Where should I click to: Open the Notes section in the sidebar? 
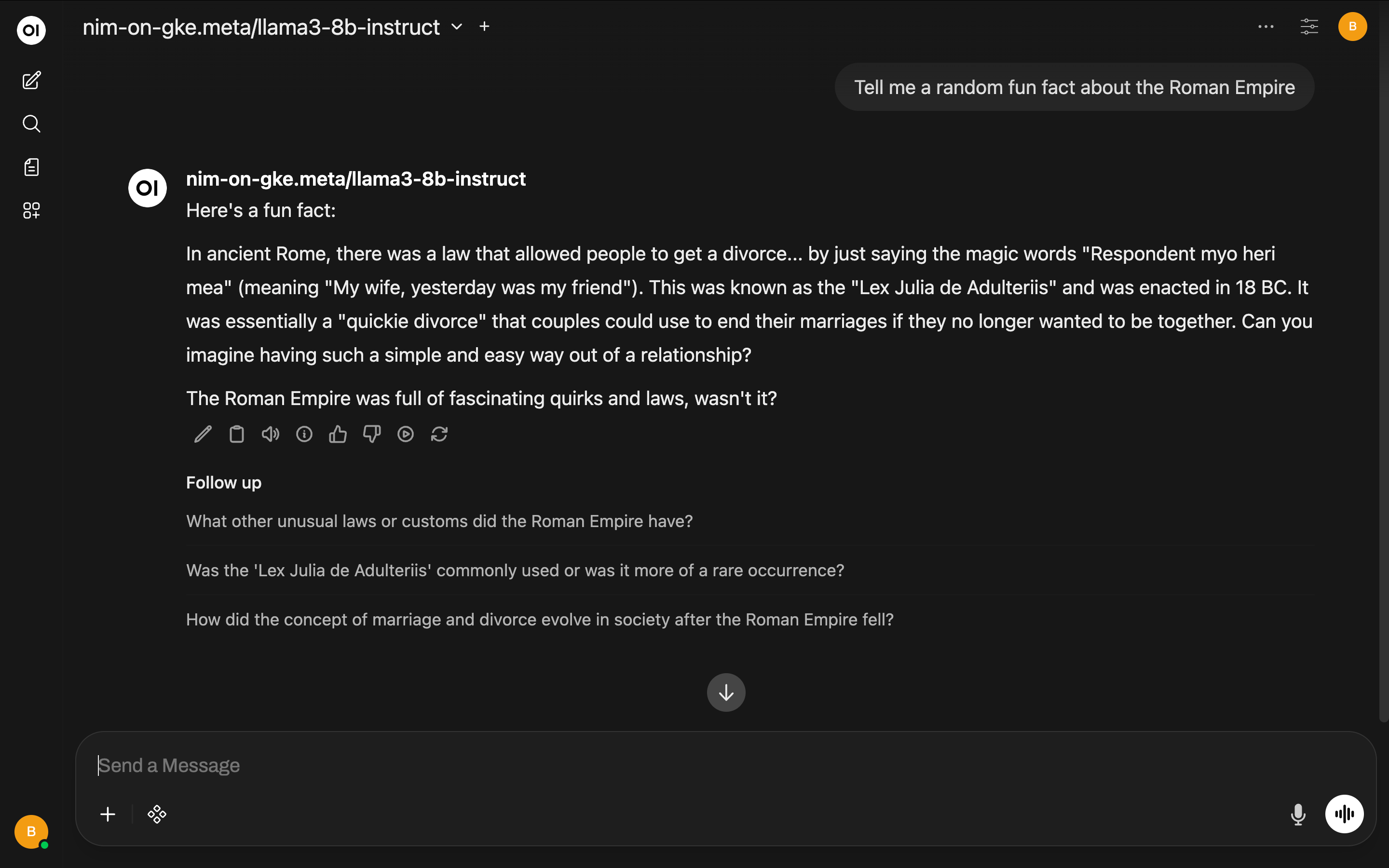coord(31,167)
